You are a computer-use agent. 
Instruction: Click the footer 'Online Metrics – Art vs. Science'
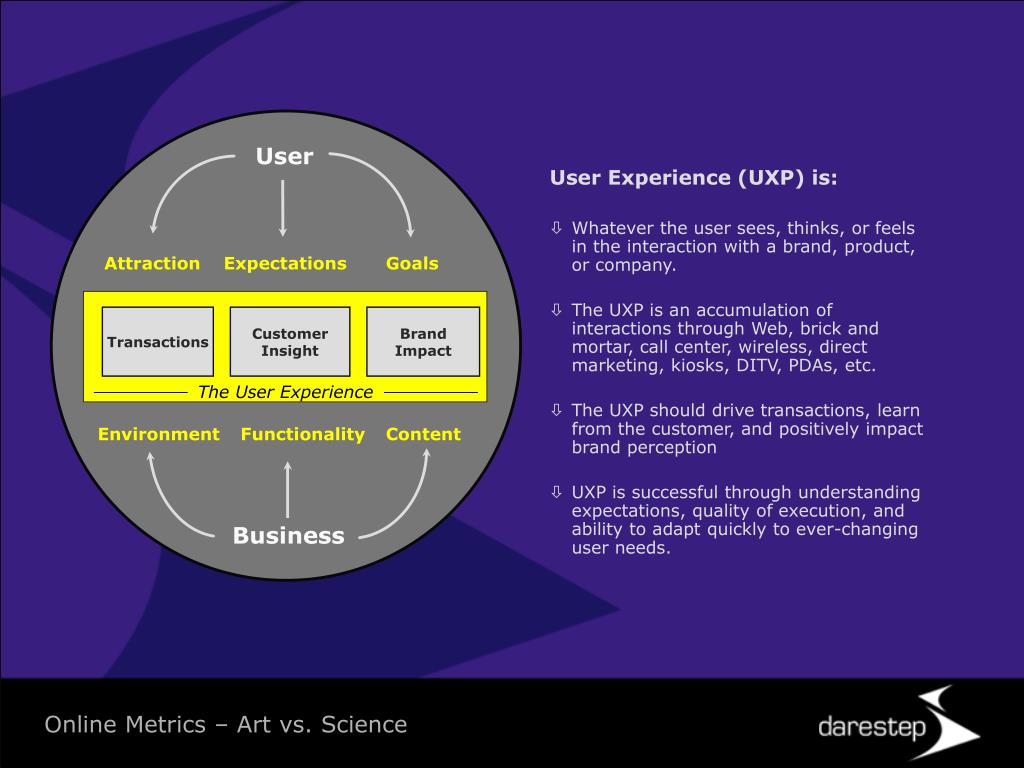(x=226, y=724)
